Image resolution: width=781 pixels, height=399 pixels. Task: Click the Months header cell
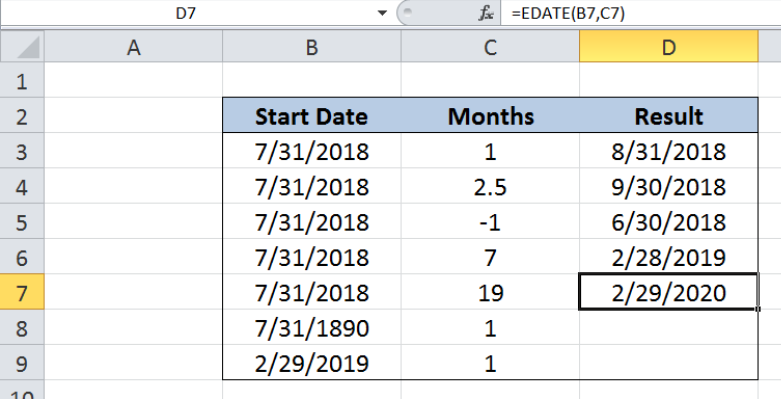click(490, 116)
